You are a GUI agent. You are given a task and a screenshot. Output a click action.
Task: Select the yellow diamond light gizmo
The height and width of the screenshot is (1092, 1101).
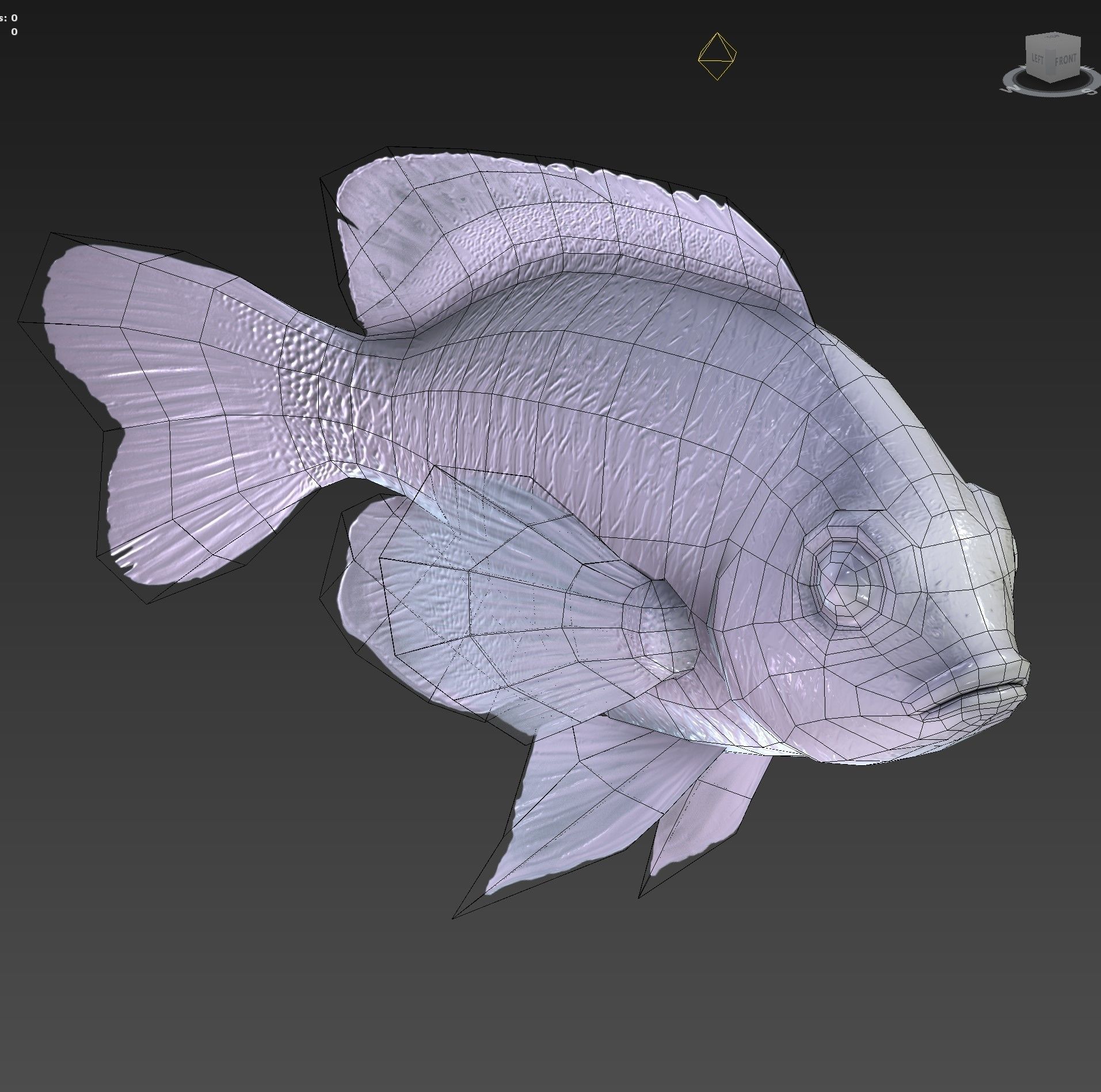tap(717, 56)
